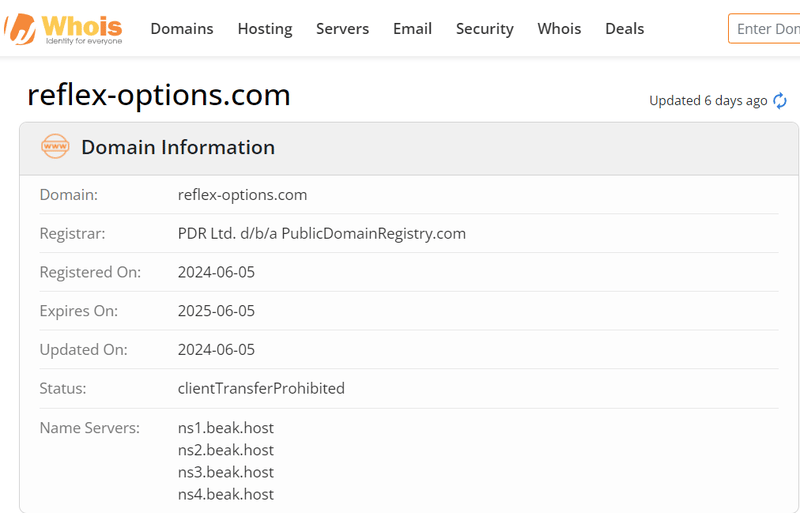Click the Expires On date 2025-06-05
This screenshot has height=513, width=800.
(x=216, y=311)
